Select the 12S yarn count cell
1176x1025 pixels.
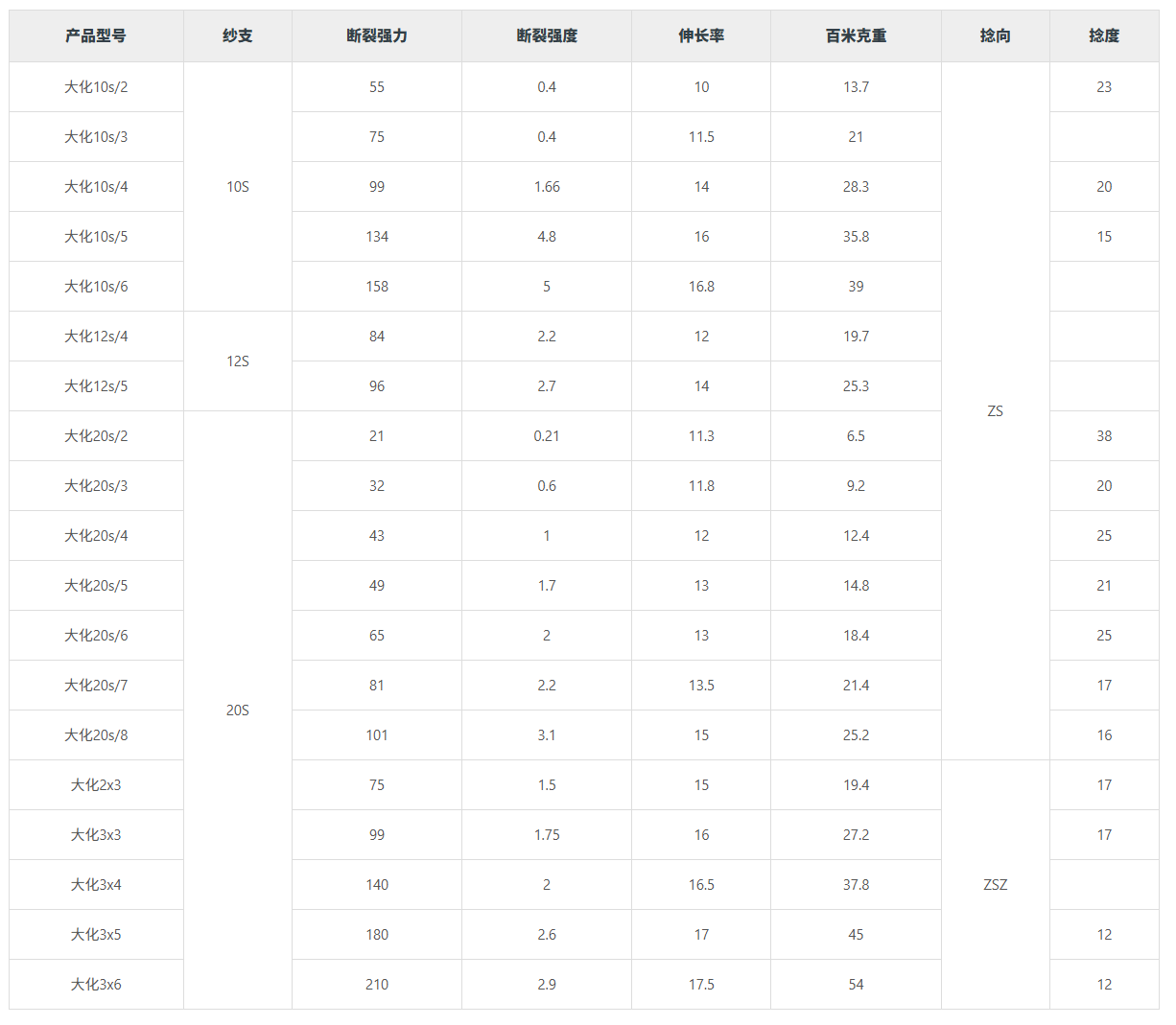(x=238, y=361)
